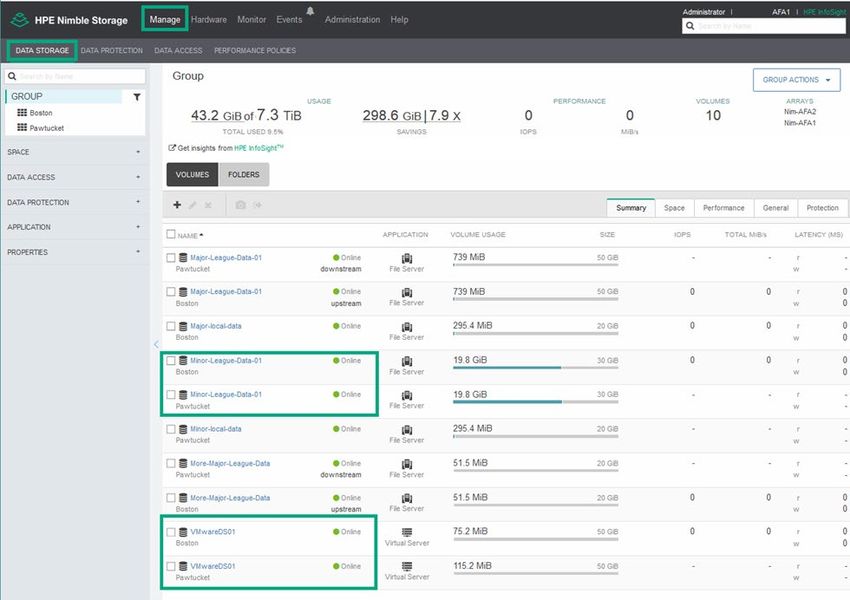
Task: Expand the DATA PROTECTION filter section
Action: click(x=74, y=202)
